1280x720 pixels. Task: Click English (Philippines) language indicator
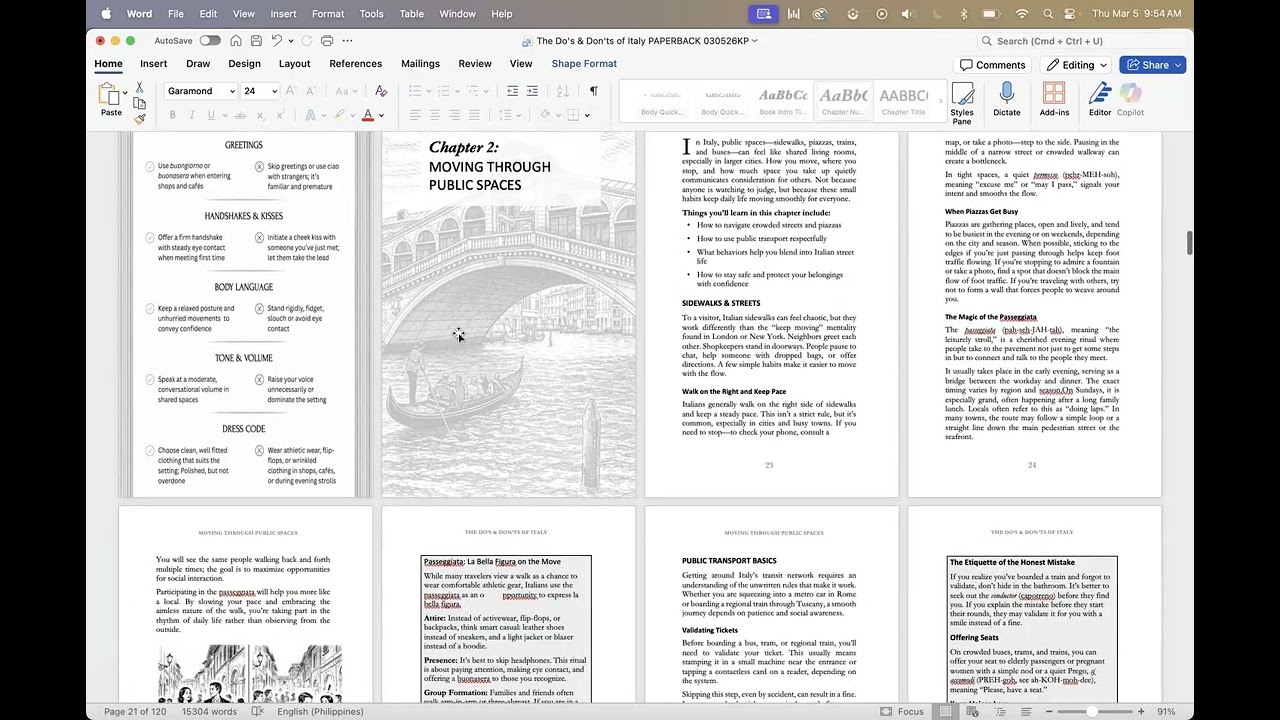click(x=320, y=712)
